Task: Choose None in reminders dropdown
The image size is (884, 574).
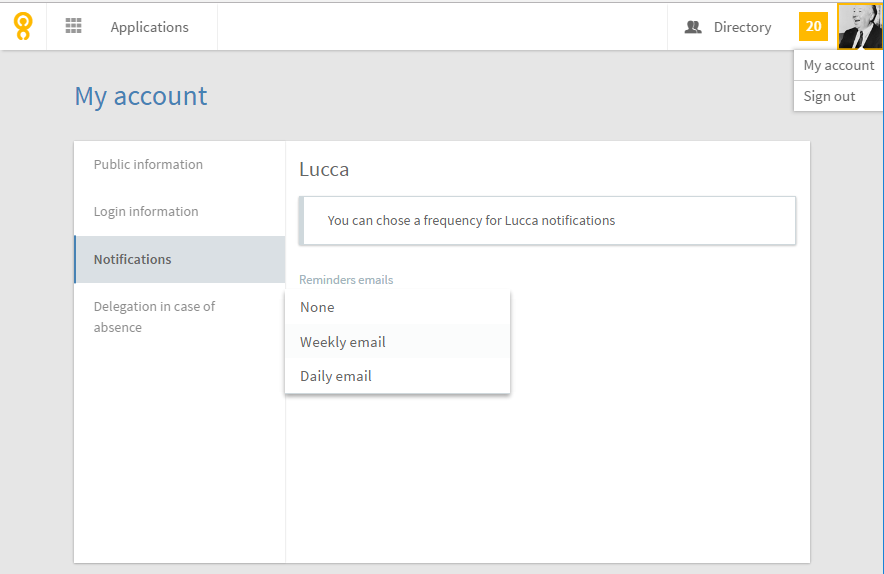Action: (x=397, y=307)
